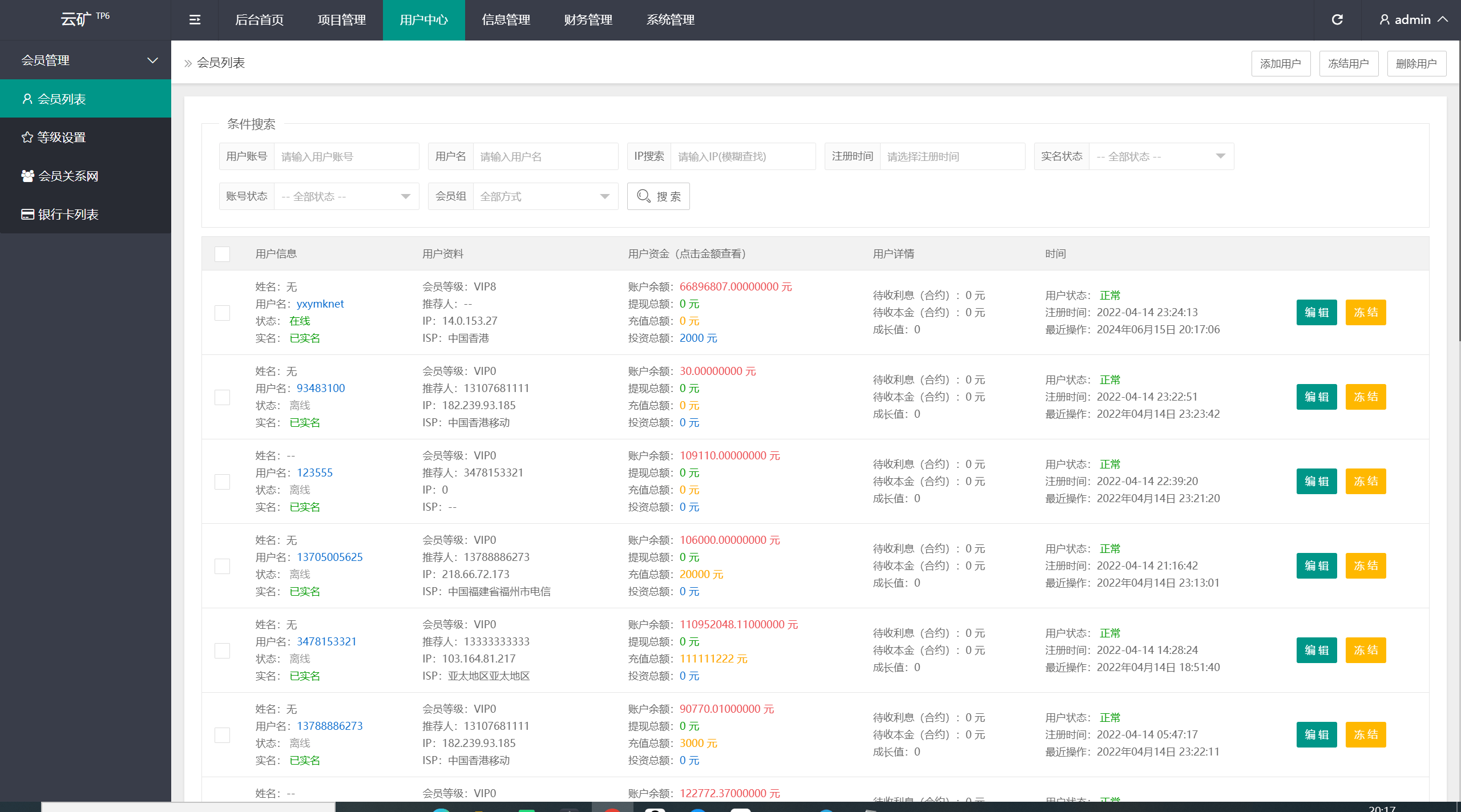The image size is (1461, 812).
Task: Expand the 实名状态 dropdown
Action: tap(1161, 156)
